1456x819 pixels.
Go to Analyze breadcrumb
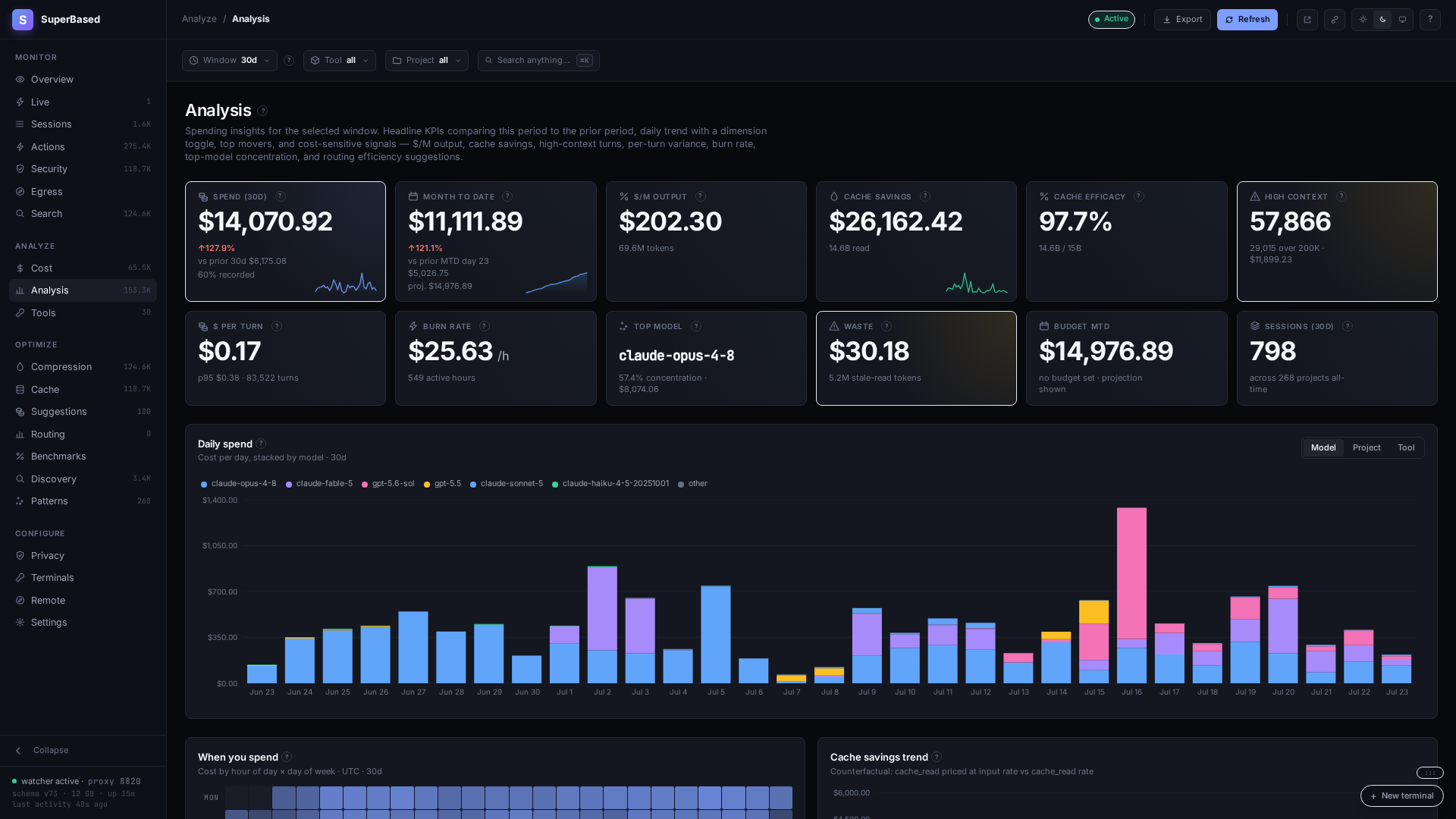tap(199, 19)
